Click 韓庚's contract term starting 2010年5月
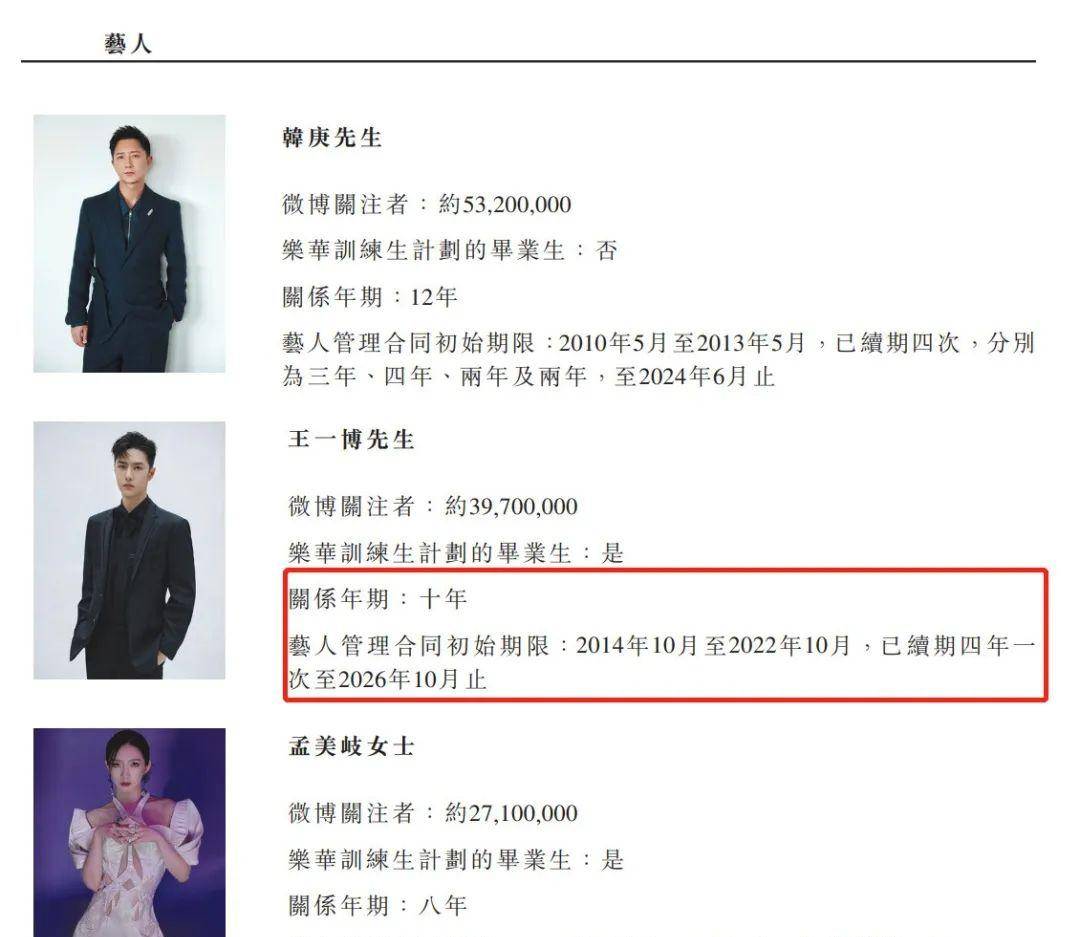 [x=682, y=343]
